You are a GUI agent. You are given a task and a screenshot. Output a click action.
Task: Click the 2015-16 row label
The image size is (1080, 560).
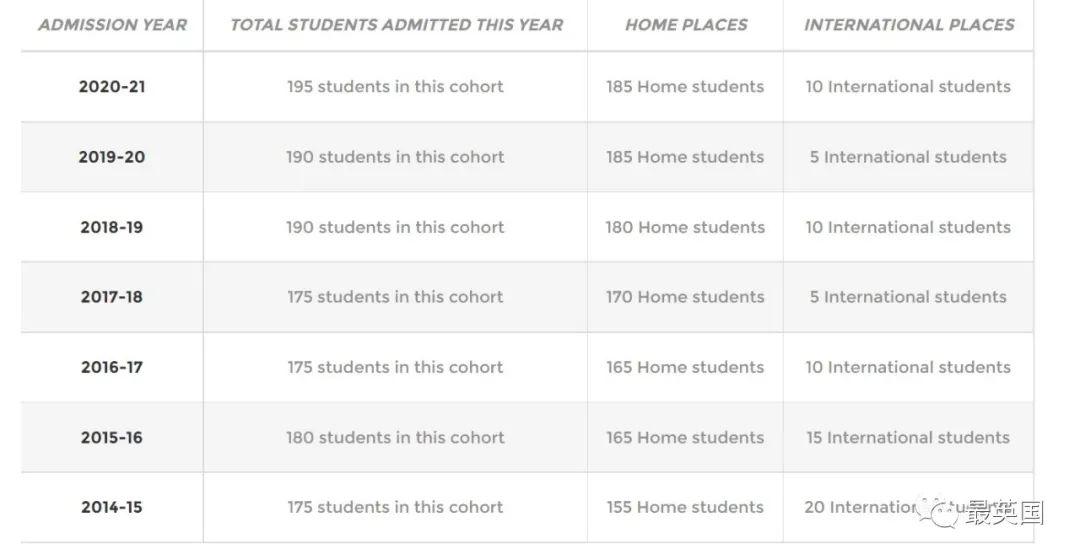pyautogui.click(x=112, y=437)
